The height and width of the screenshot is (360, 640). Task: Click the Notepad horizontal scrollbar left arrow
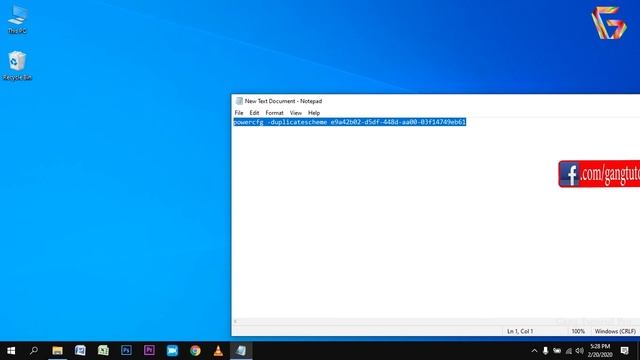click(235, 322)
